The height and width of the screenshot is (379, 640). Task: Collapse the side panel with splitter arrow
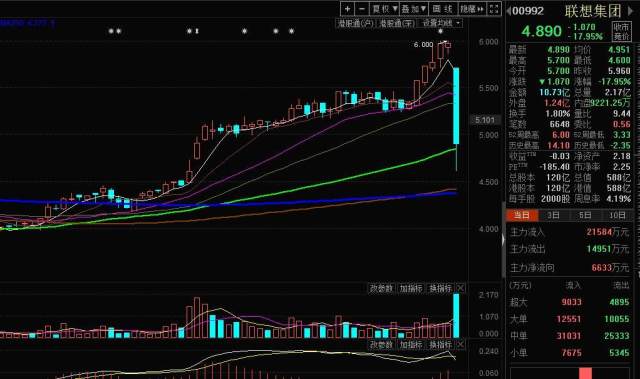click(503, 240)
